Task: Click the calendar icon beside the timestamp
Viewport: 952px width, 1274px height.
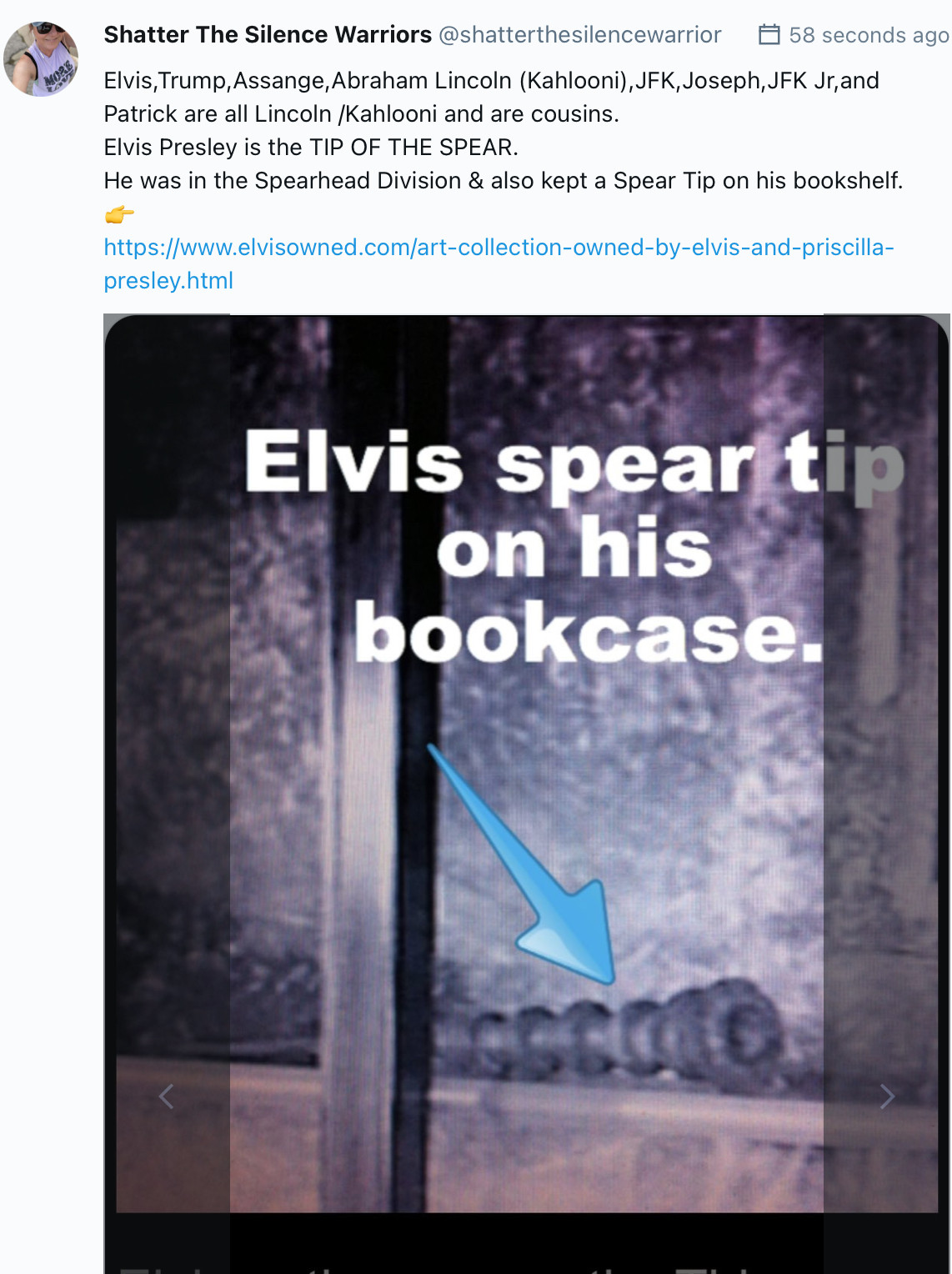Action: click(769, 35)
